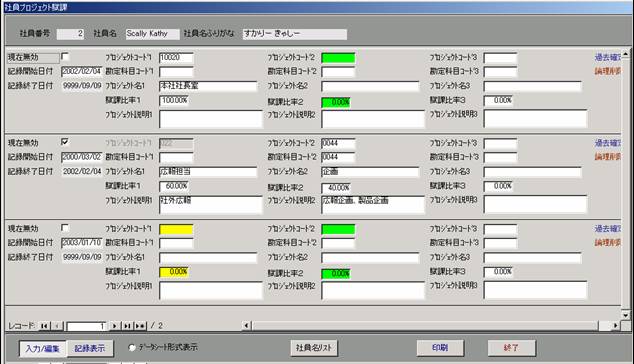The height and width of the screenshot is (364, 634).
Task: Toggle 現在無効 checkbox in first record
Action: point(65,56)
